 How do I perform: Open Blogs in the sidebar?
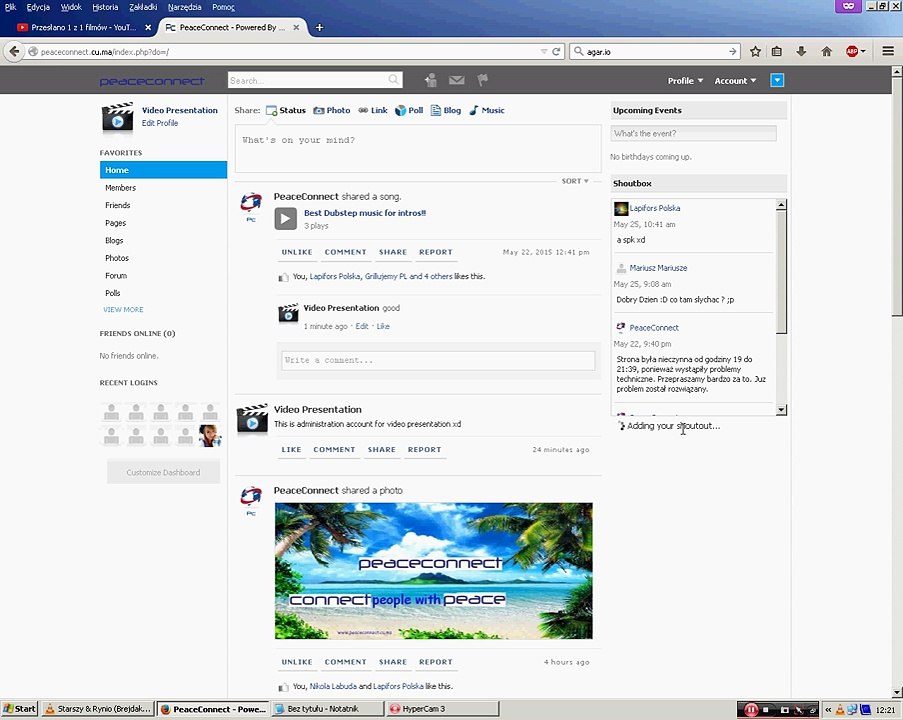pos(114,240)
